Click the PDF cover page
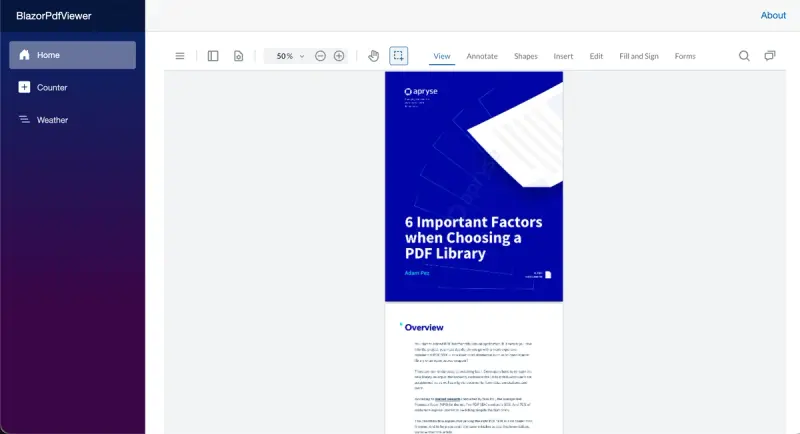This screenshot has height=434, width=800. pos(474,186)
